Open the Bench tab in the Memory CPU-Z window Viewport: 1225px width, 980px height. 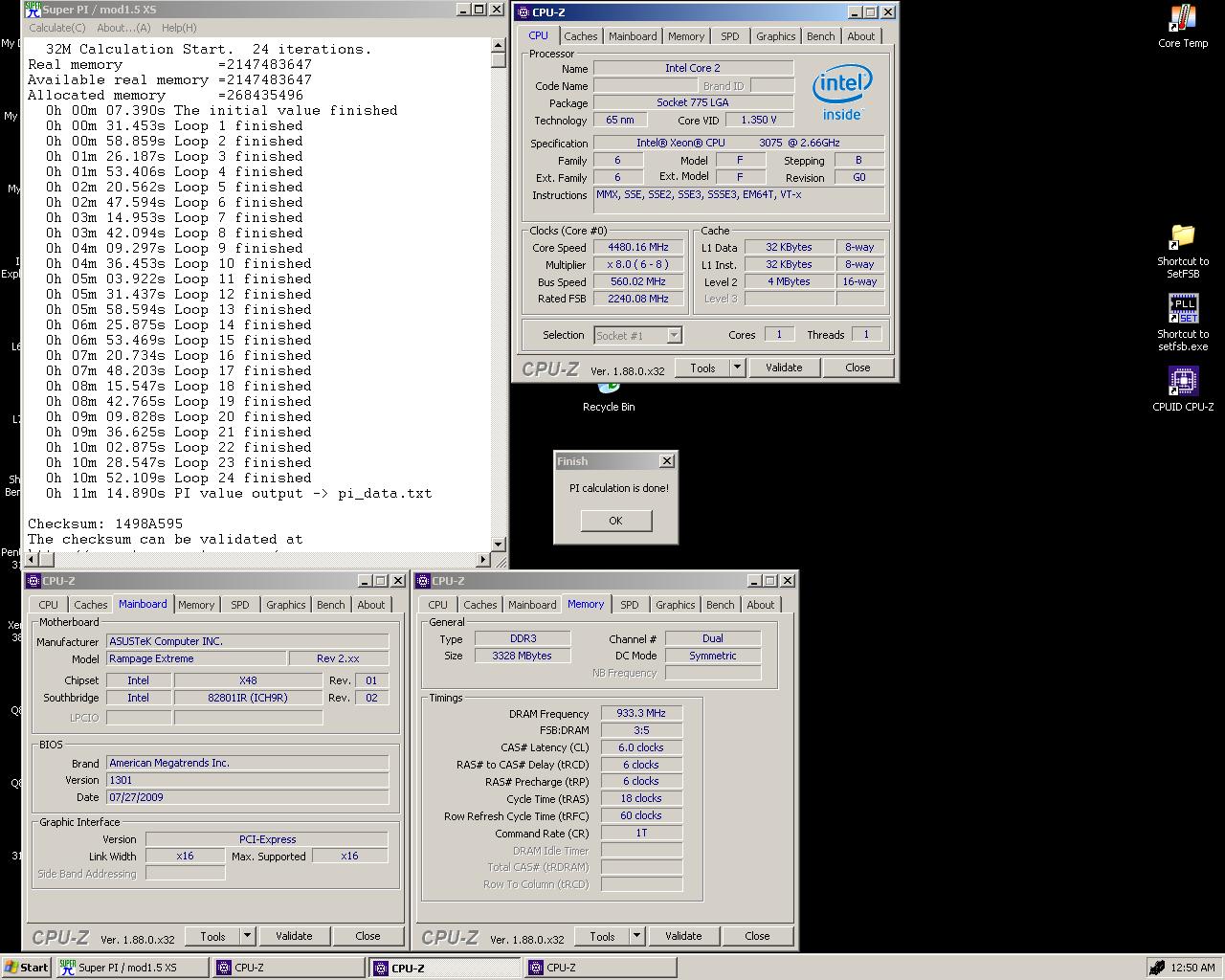point(720,605)
